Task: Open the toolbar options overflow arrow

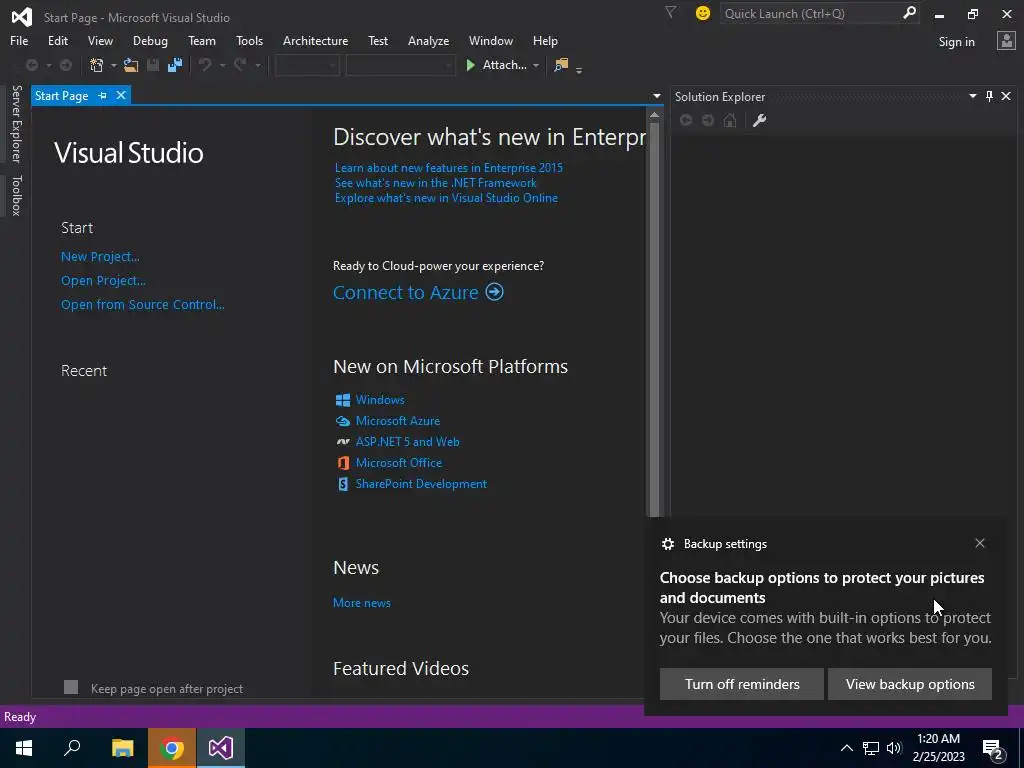Action: point(579,68)
